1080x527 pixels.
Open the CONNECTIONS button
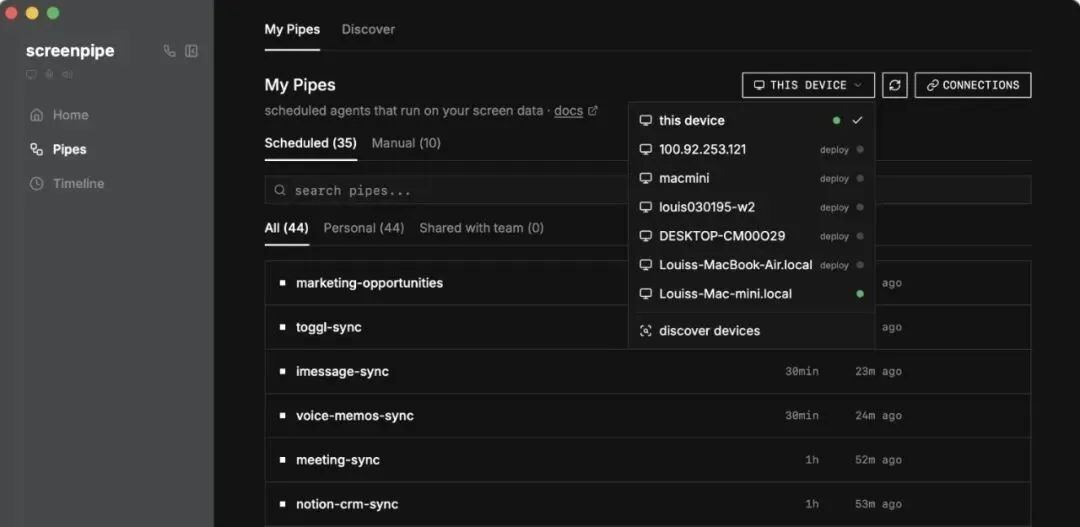[x=972, y=85]
